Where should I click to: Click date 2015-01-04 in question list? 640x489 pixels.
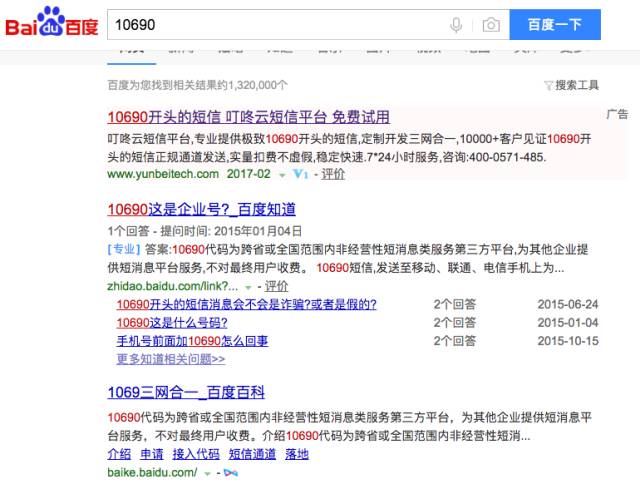tap(568, 323)
